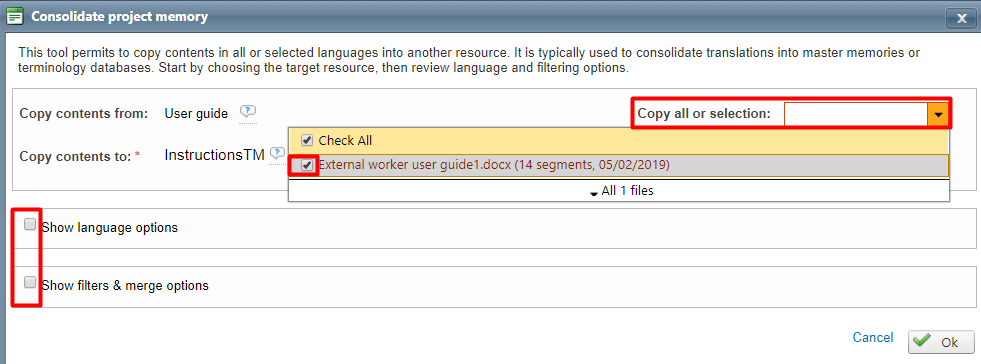Confirm with the Ok button
Screen dimensions: 981x364
[x=940, y=342]
